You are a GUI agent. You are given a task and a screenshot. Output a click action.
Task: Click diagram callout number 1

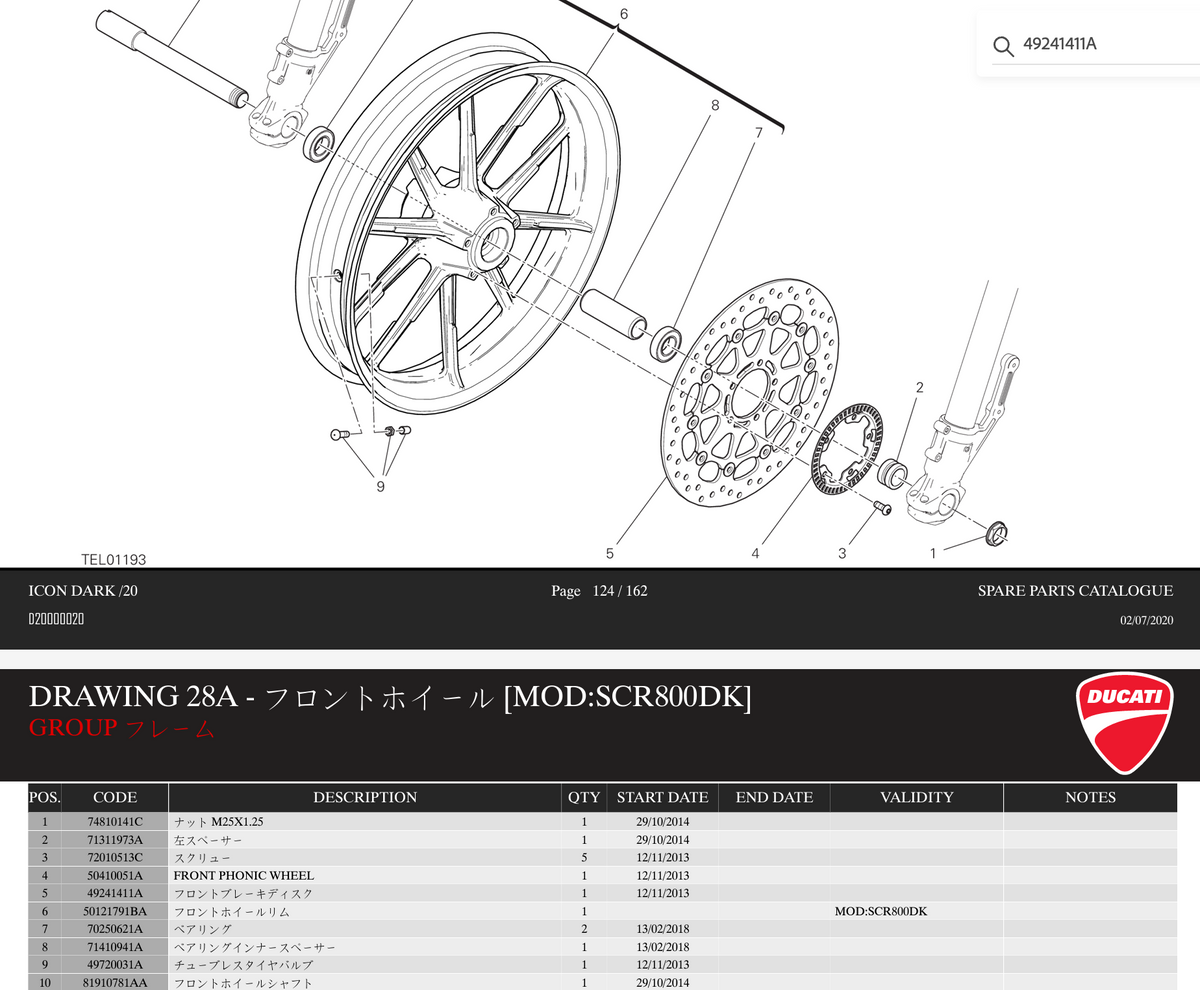[x=933, y=552]
